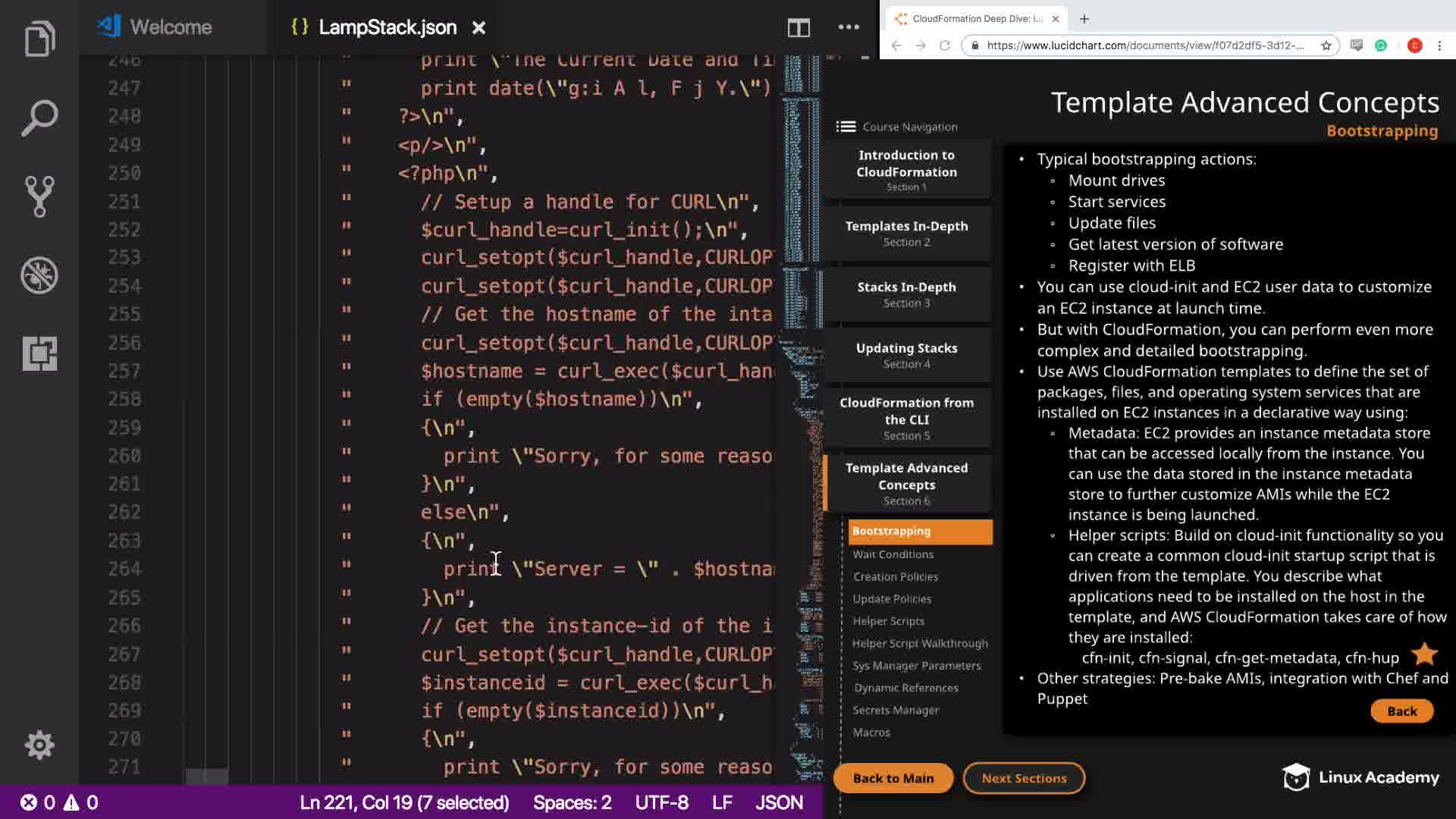Image resolution: width=1456 pixels, height=819 pixels.
Task: Click the Split Editor icon
Action: (799, 28)
